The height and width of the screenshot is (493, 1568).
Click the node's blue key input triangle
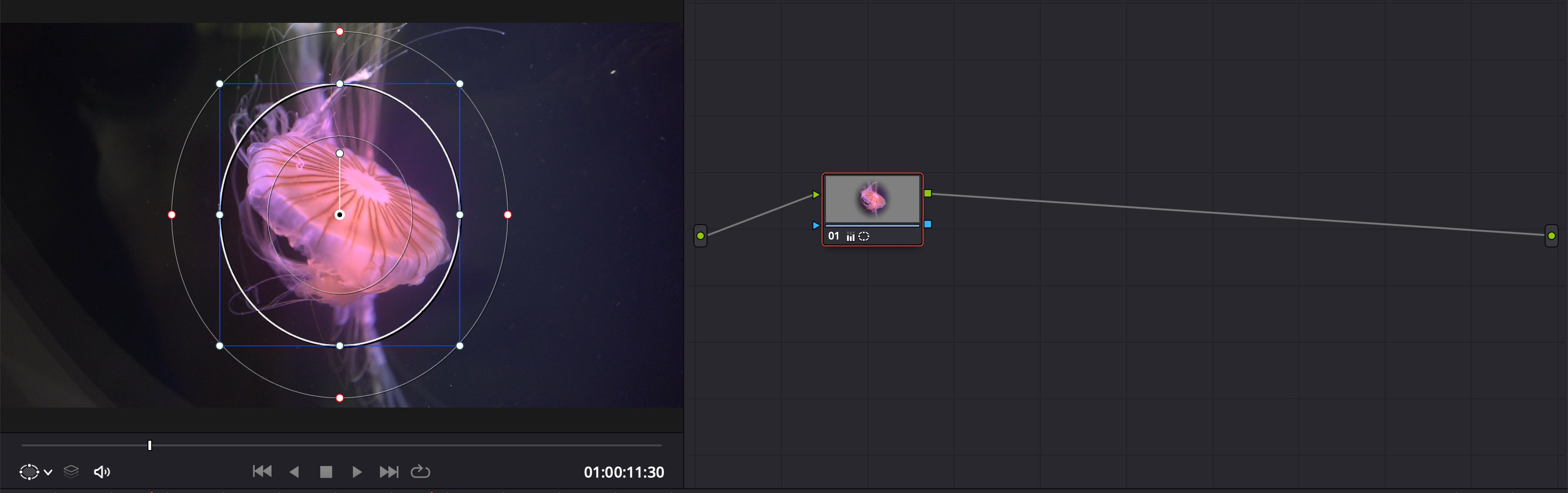[x=816, y=225]
